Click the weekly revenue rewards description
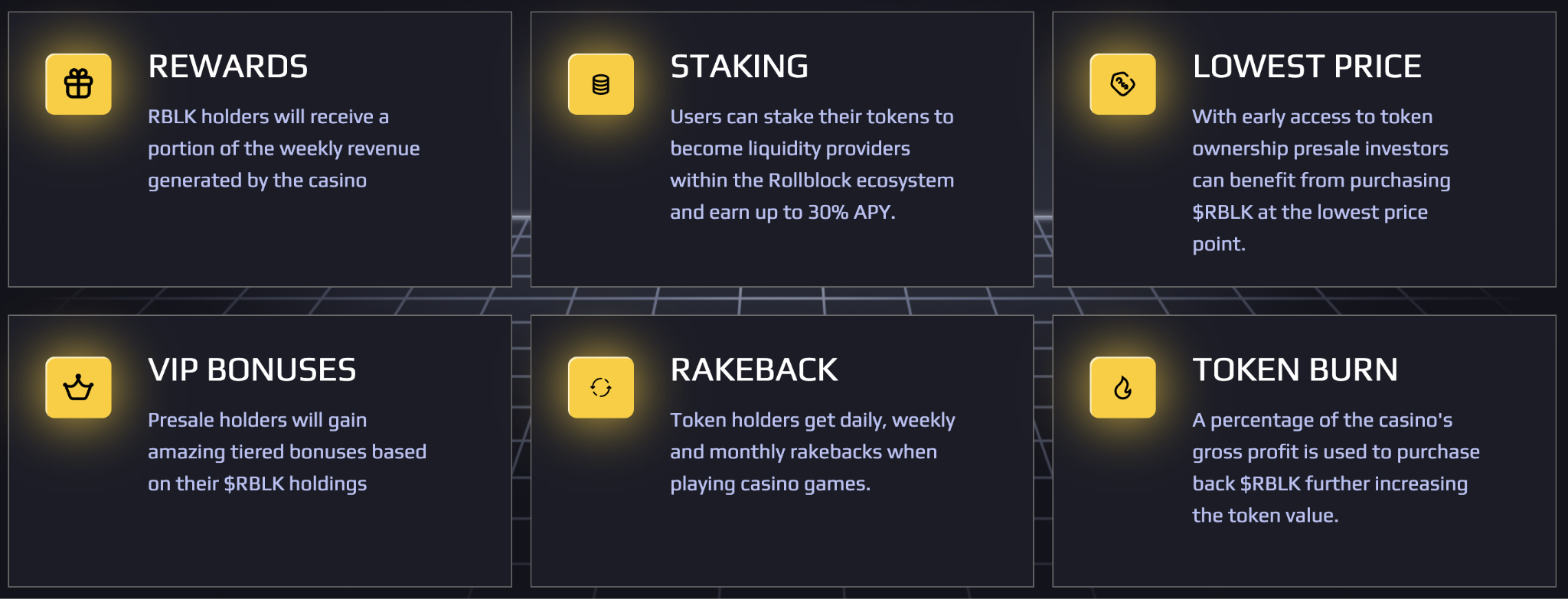Image resolution: width=1568 pixels, height=599 pixels. [x=284, y=148]
